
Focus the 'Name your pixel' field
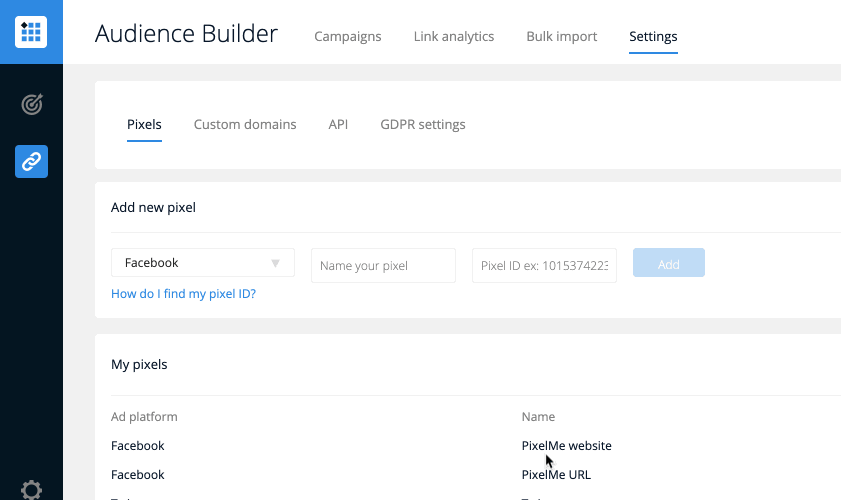point(383,266)
